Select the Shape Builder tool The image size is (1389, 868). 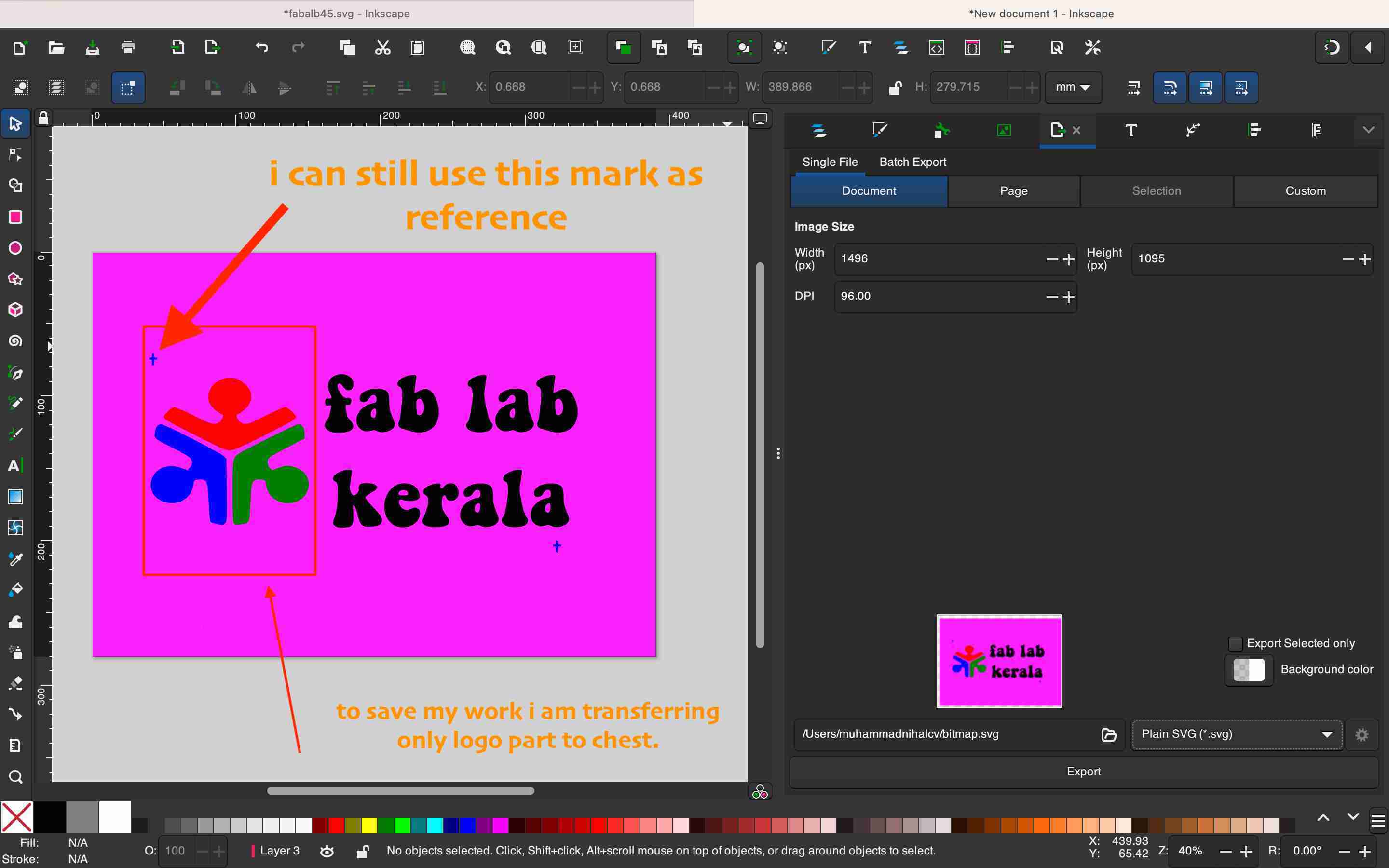click(x=15, y=186)
